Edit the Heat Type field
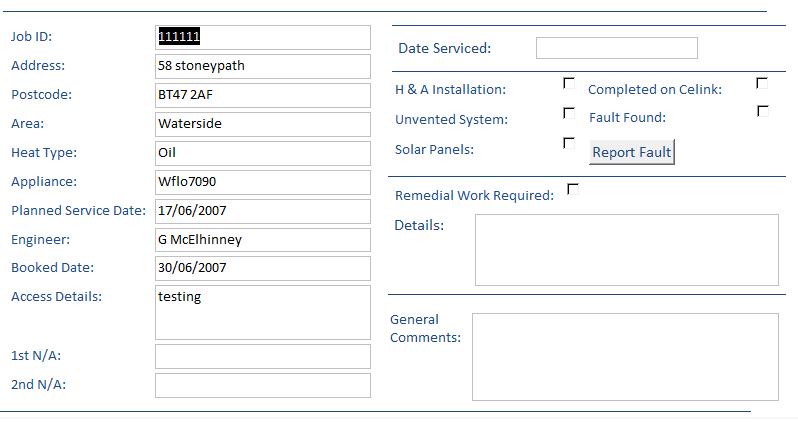 tap(262, 153)
